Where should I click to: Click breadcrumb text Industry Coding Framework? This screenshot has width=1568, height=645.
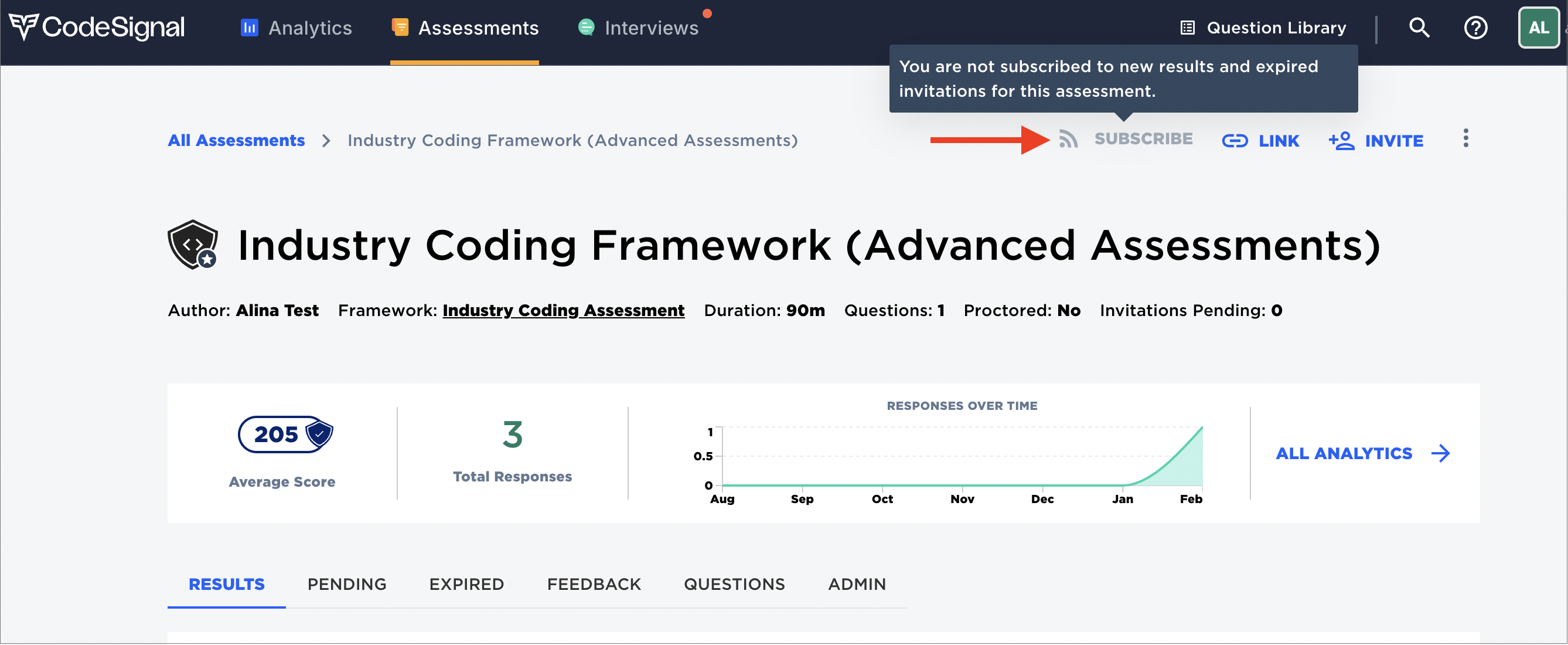[573, 141]
